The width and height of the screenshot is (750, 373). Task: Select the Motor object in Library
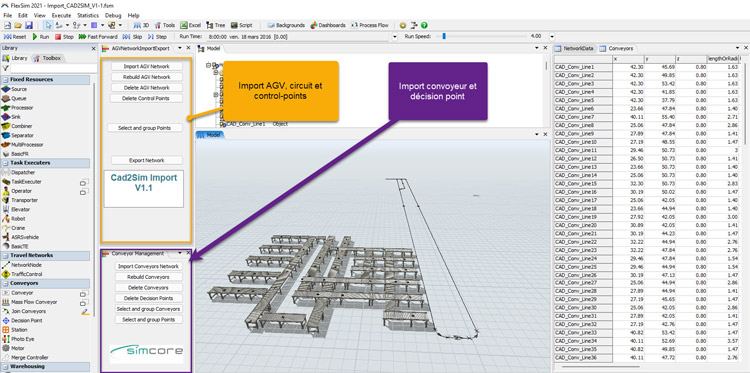click(x=13, y=348)
